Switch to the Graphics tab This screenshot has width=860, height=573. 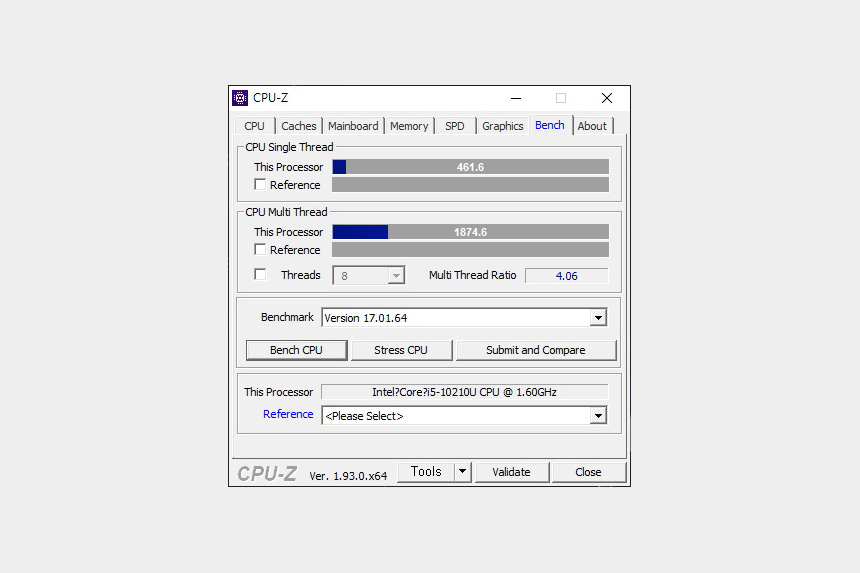pyautogui.click(x=502, y=126)
